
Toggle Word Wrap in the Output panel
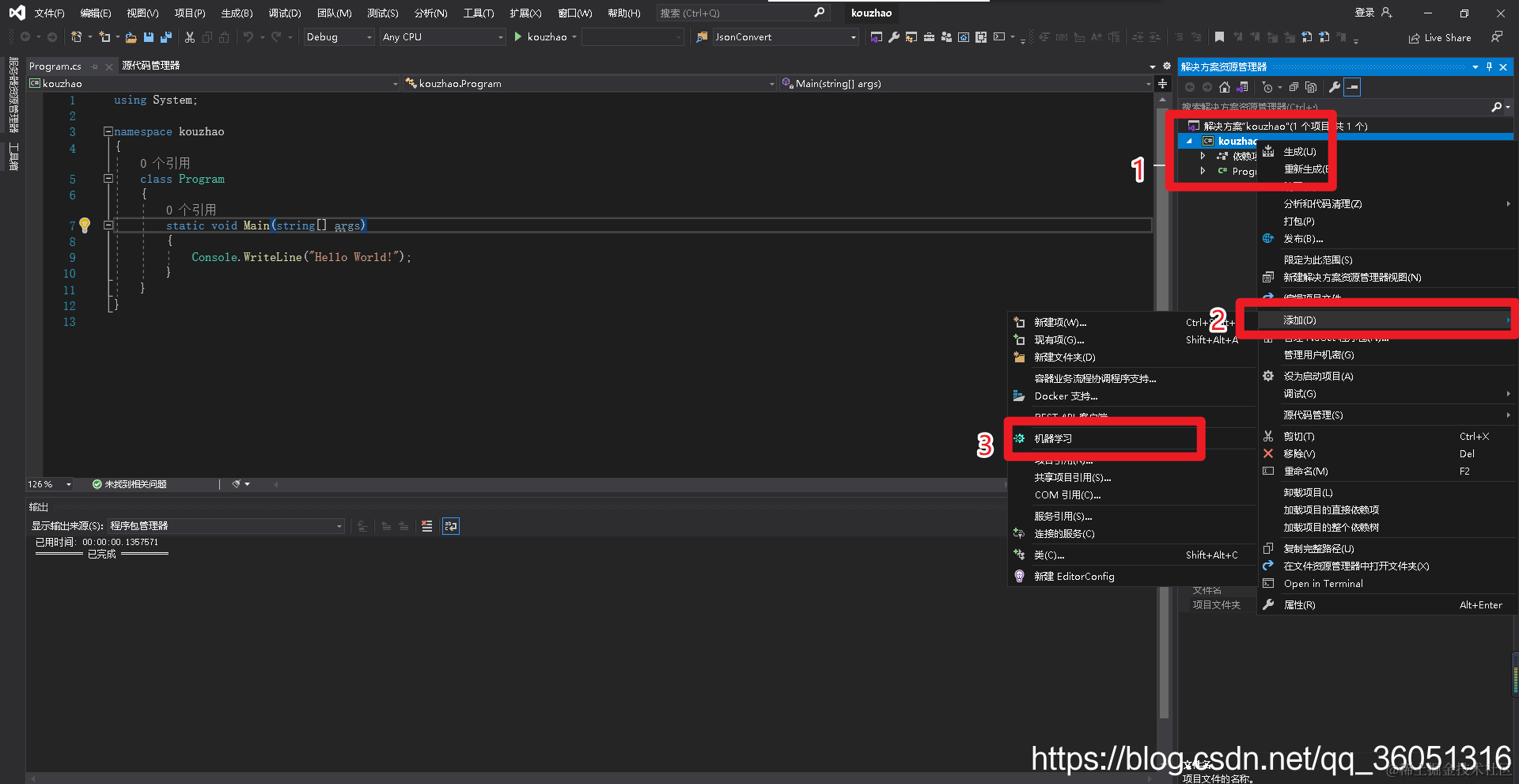point(451,526)
